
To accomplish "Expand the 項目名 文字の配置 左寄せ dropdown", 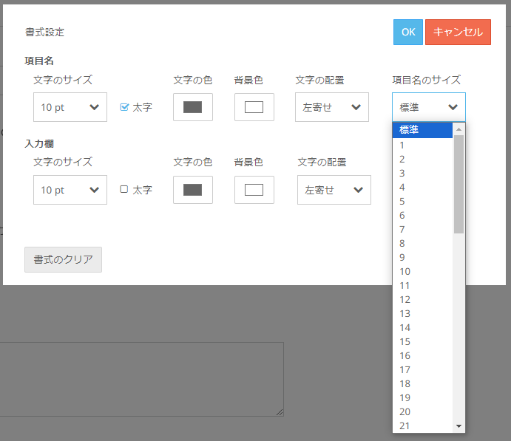I will coord(332,107).
